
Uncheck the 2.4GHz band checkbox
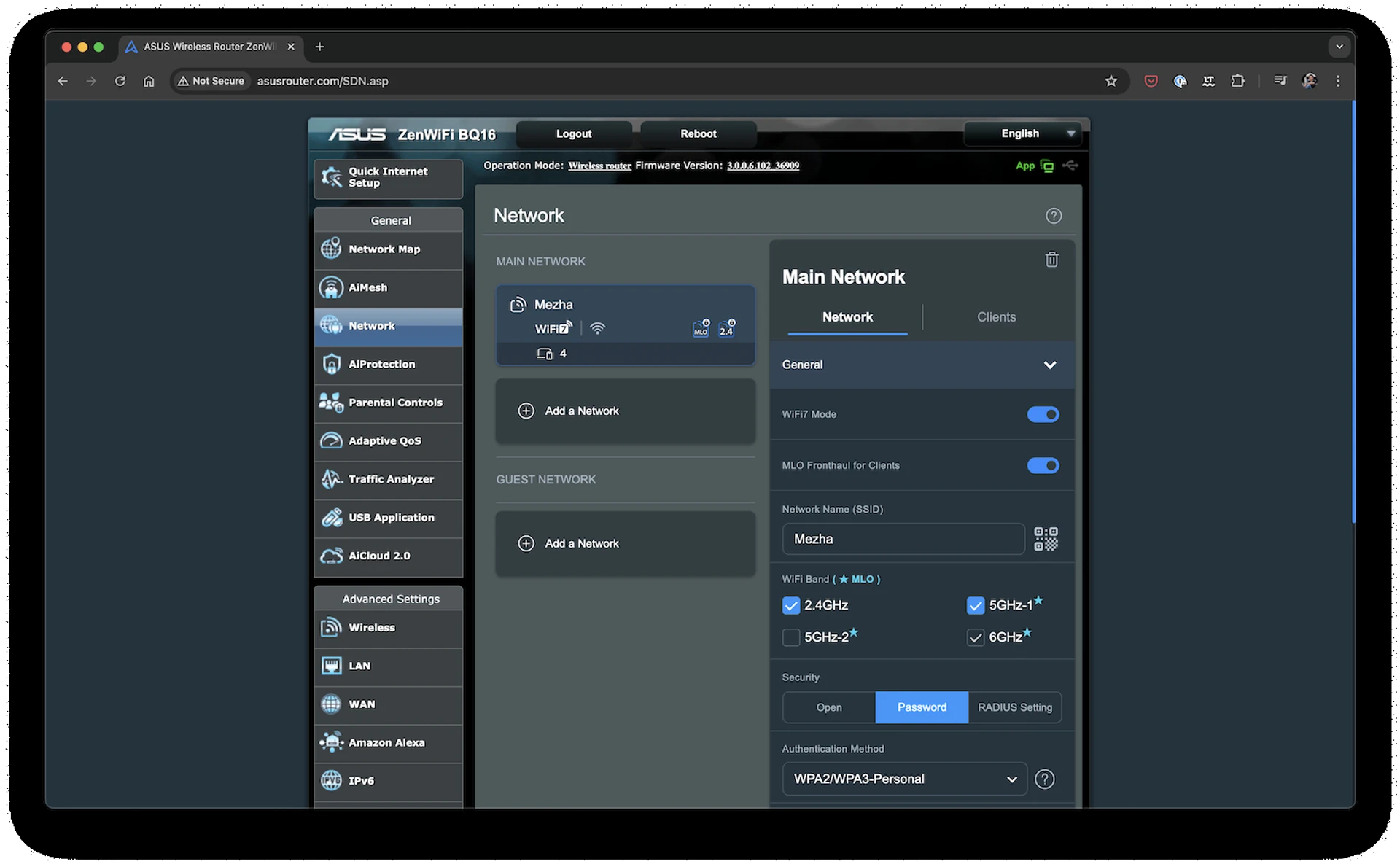pyautogui.click(x=790, y=606)
